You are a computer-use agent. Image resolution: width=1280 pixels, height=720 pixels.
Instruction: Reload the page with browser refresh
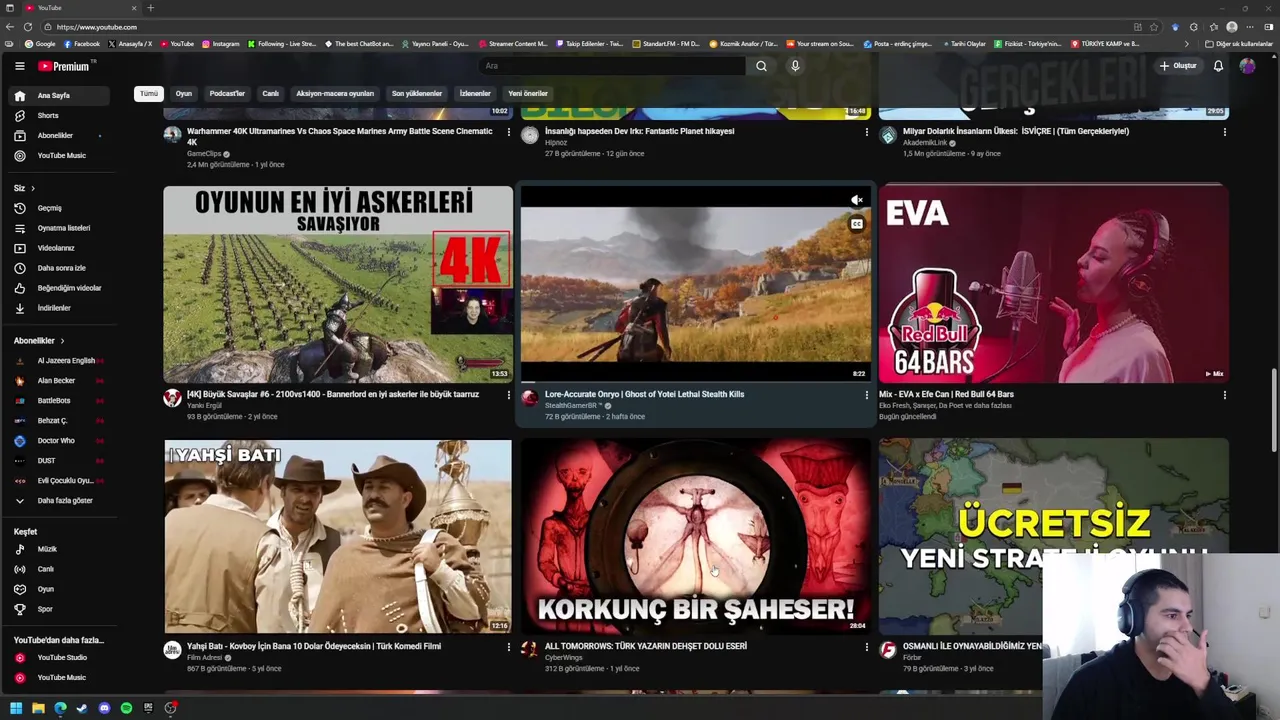[x=28, y=27]
